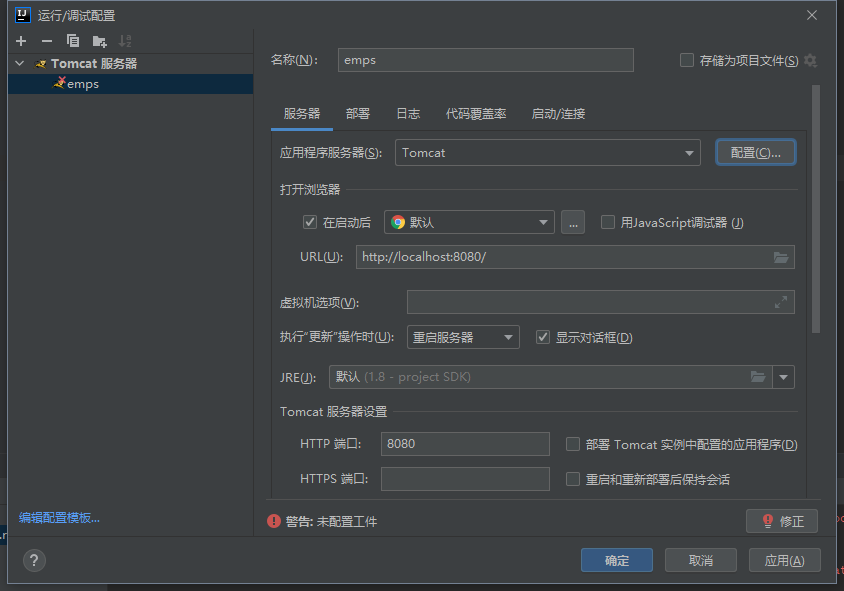
Task: Enable store as project file checkbox
Action: click(x=687, y=60)
